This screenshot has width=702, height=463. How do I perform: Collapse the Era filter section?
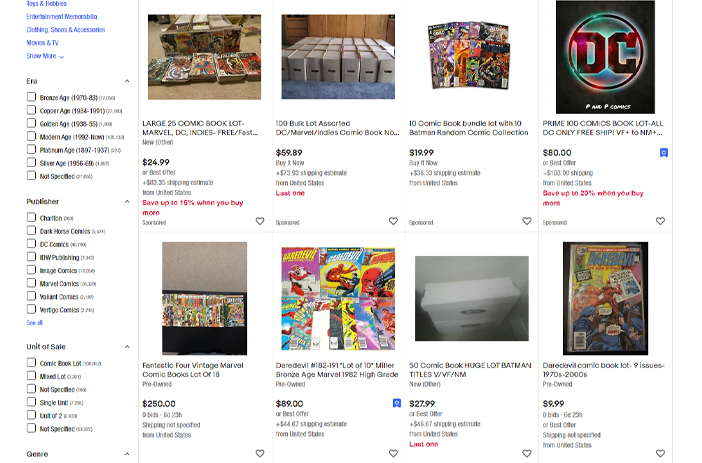pyautogui.click(x=127, y=81)
